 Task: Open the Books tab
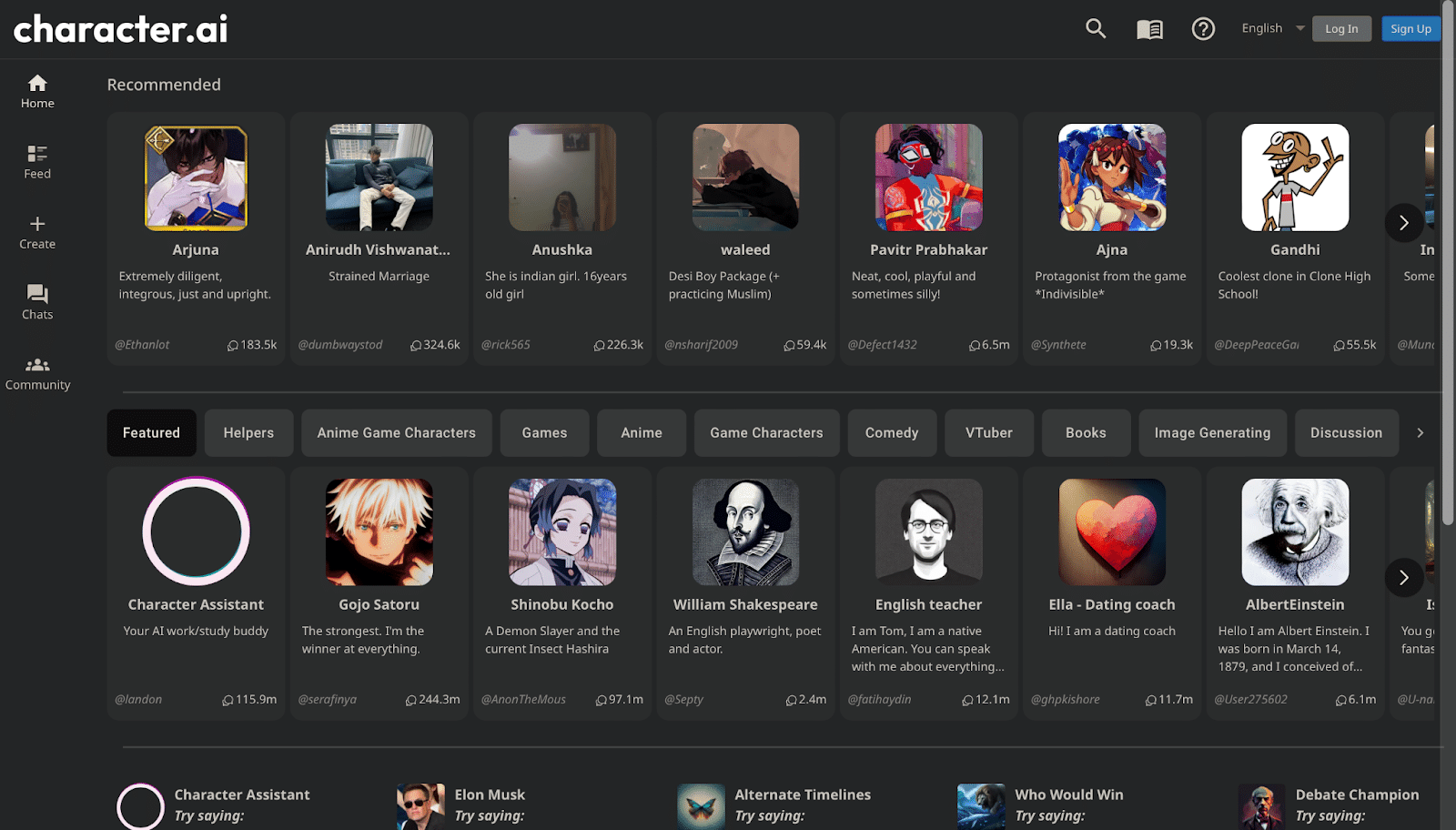pyautogui.click(x=1086, y=432)
